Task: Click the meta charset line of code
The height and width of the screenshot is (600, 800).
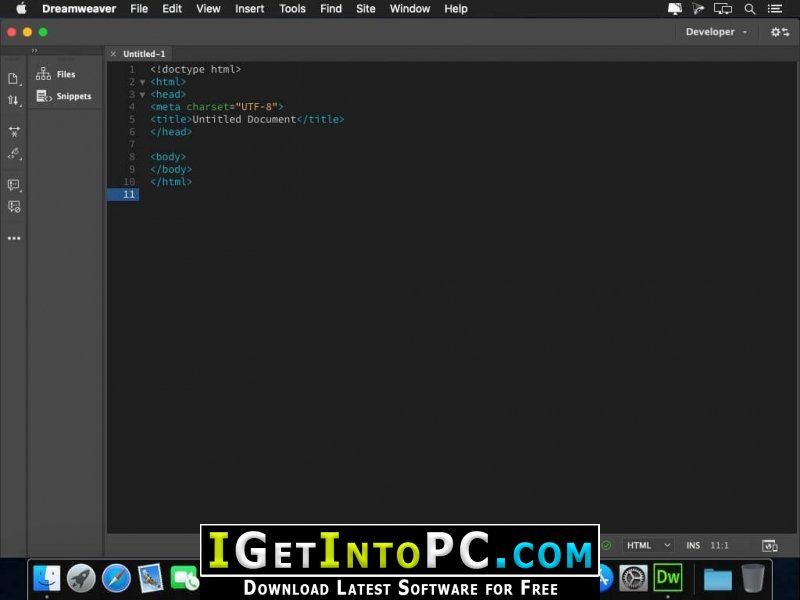Action: pos(216,107)
